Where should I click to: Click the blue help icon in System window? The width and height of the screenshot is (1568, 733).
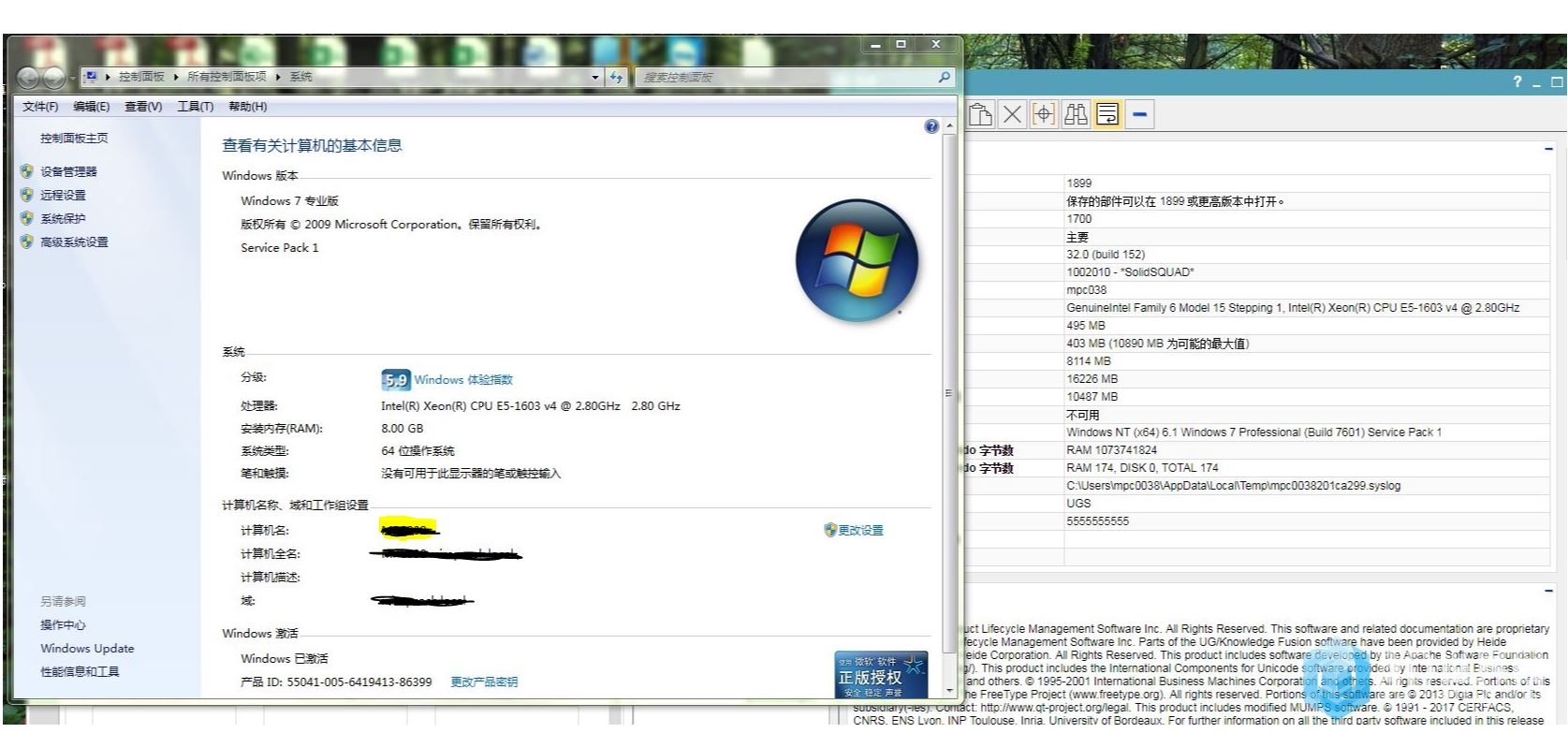click(x=931, y=126)
